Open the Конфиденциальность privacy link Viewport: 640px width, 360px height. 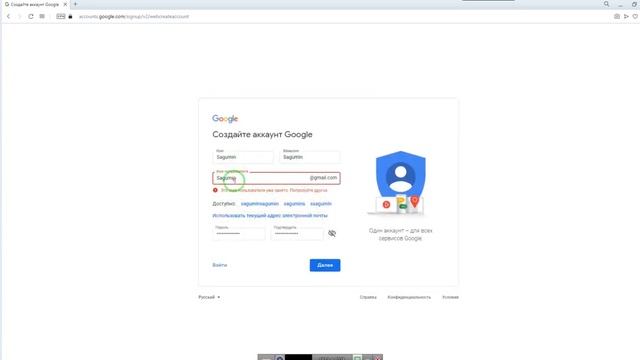pos(409,297)
